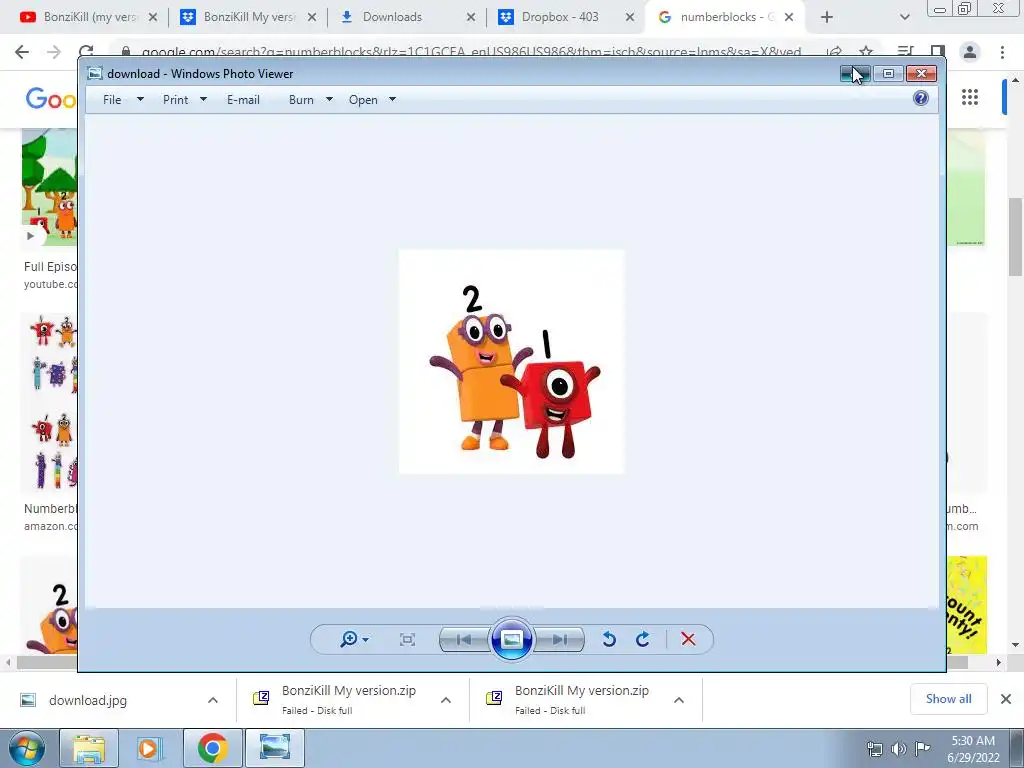Open Photo Viewer help icon
Screen dimensions: 1024x768
921,99
